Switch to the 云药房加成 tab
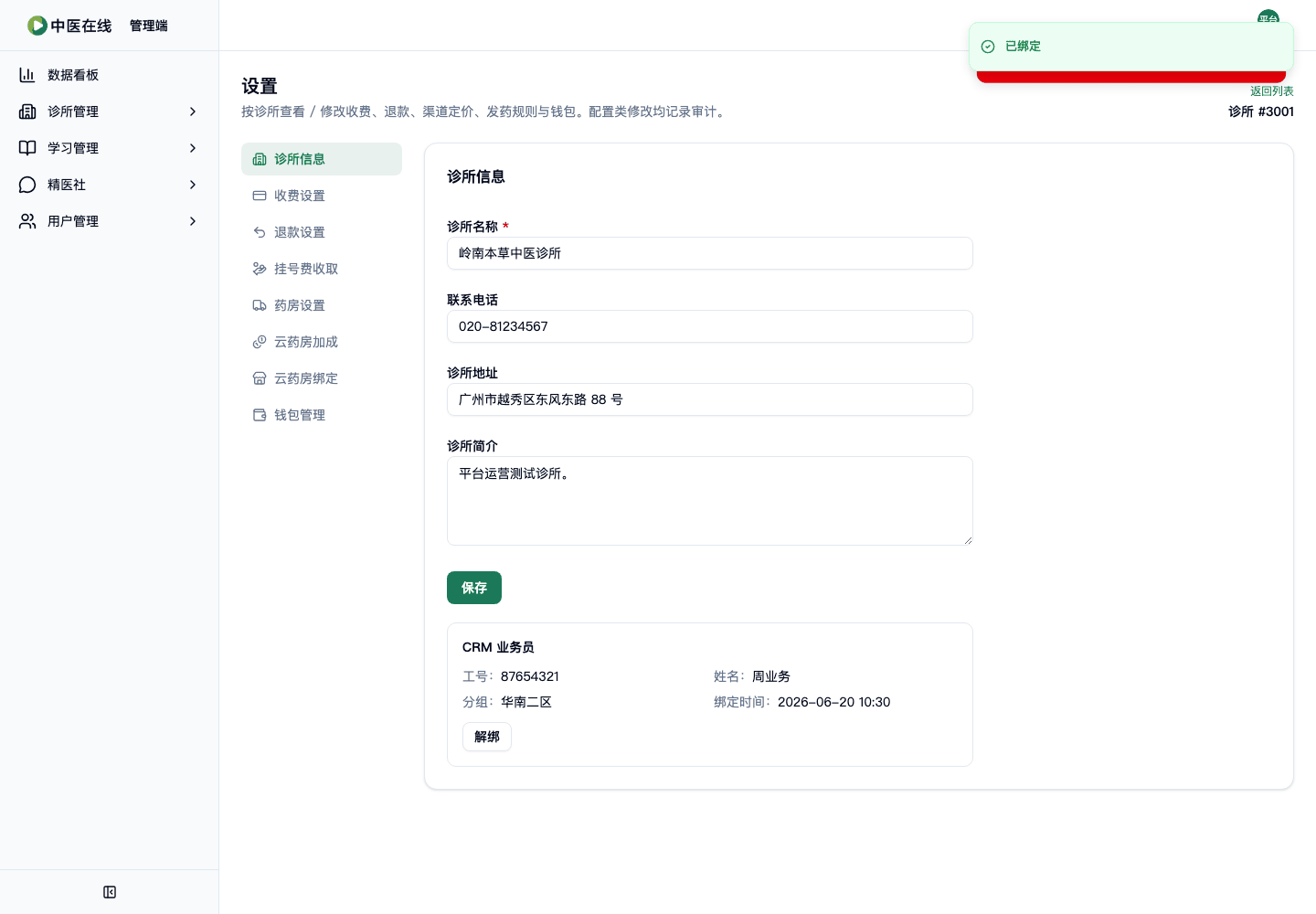The height and width of the screenshot is (914, 1316). point(322,342)
